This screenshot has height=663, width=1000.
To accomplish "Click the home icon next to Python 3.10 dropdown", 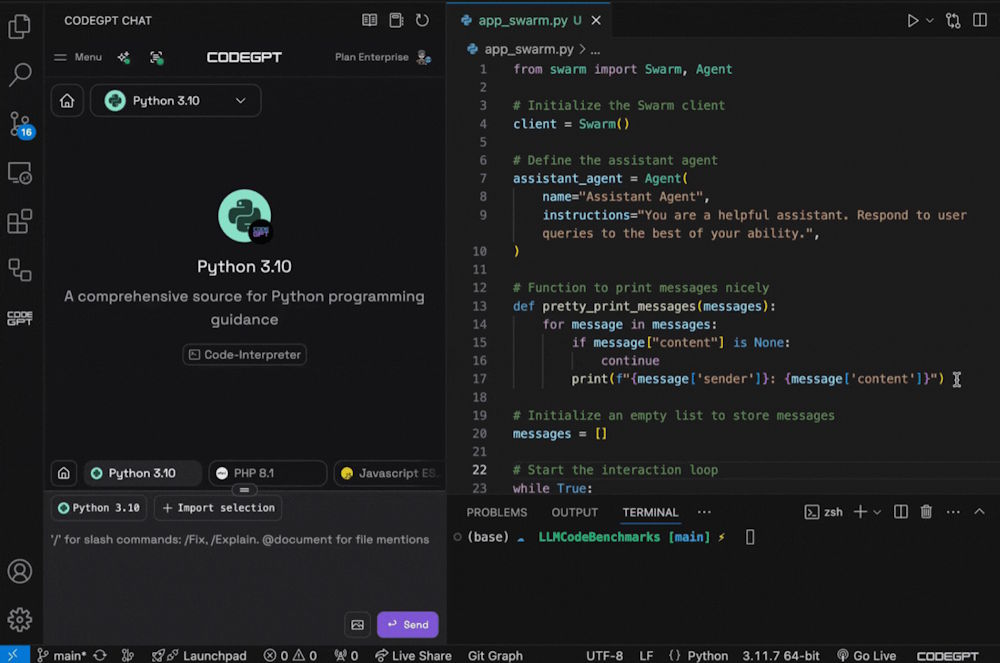I will click(x=67, y=101).
